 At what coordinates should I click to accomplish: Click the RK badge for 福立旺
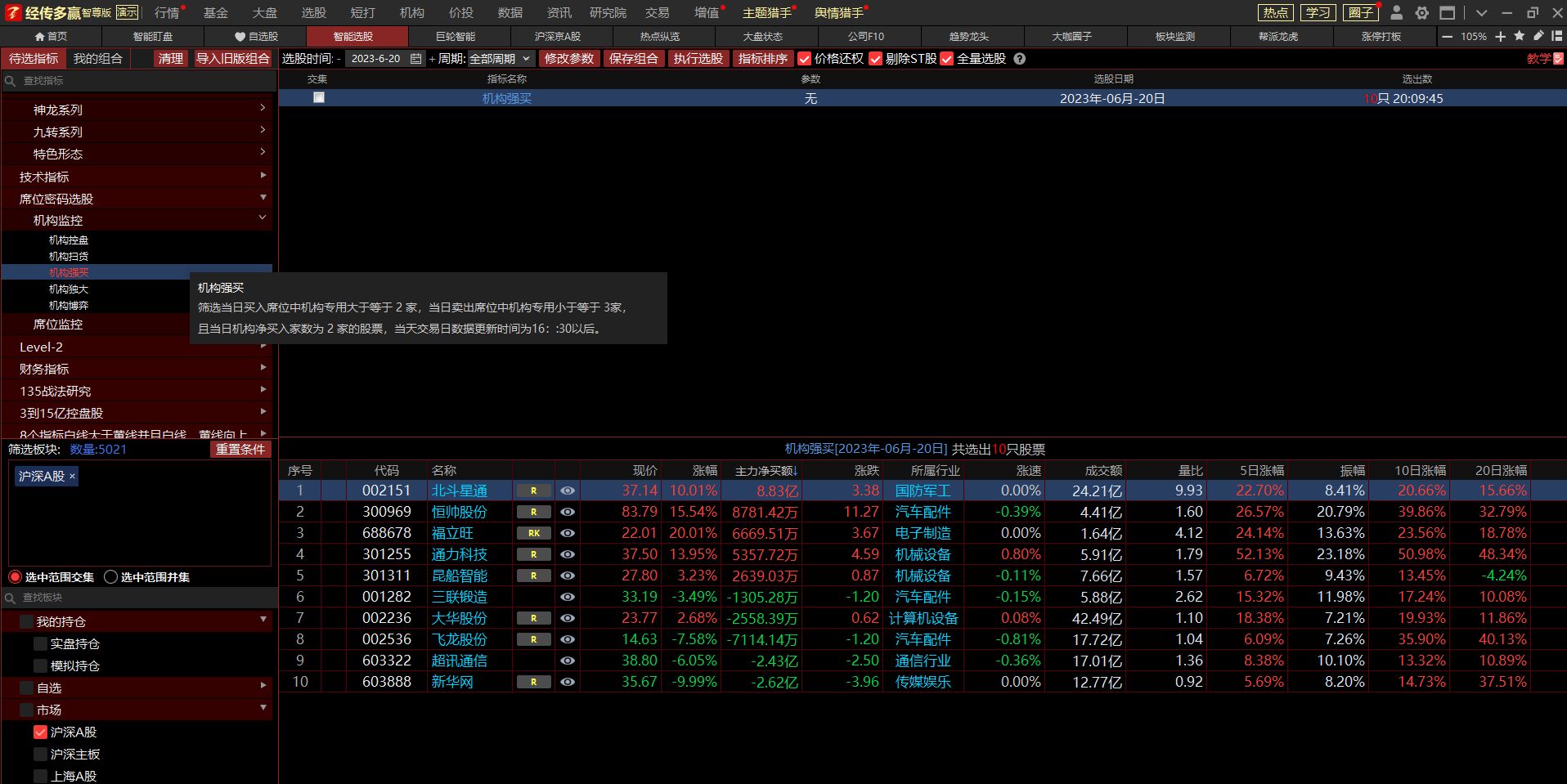[534, 533]
